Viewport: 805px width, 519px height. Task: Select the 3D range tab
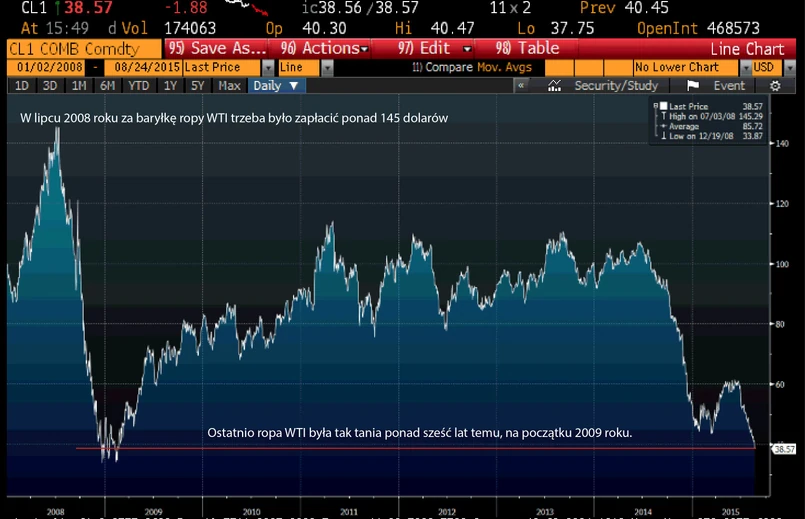click(50, 86)
